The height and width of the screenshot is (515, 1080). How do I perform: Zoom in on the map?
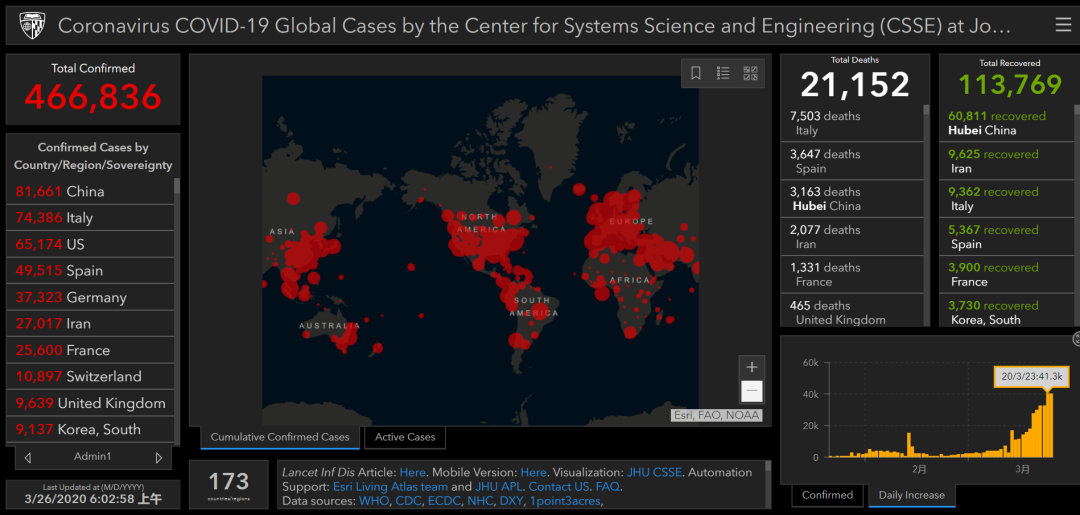752,367
